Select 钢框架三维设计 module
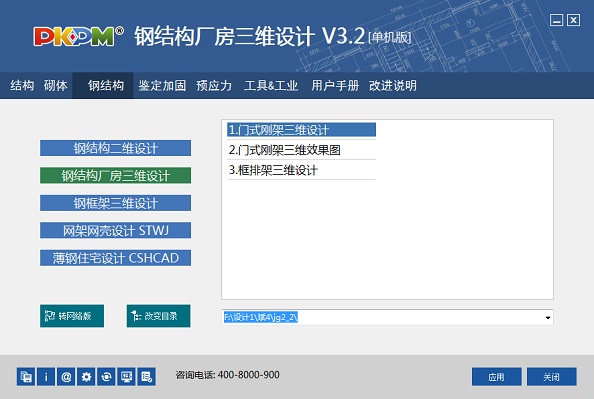 pos(116,203)
